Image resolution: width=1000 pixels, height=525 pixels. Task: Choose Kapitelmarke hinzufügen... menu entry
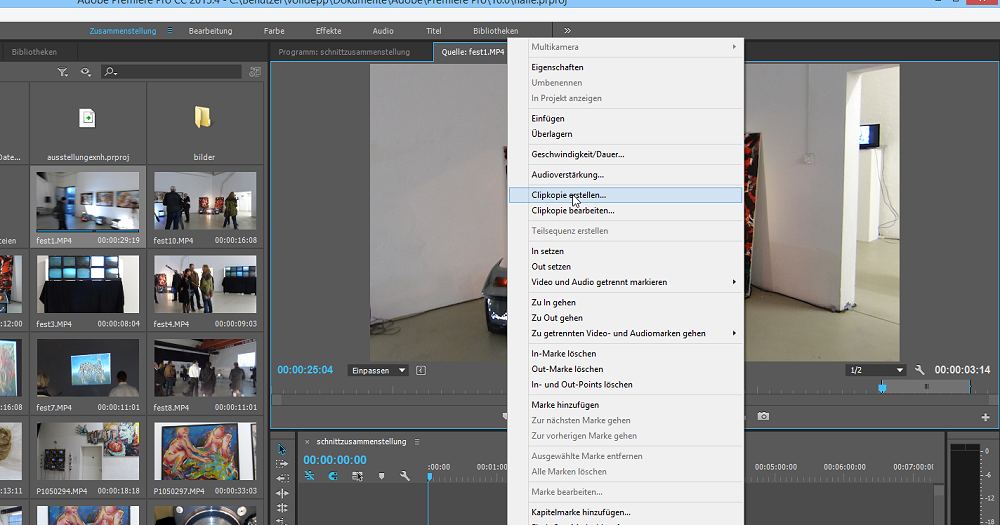626,512
